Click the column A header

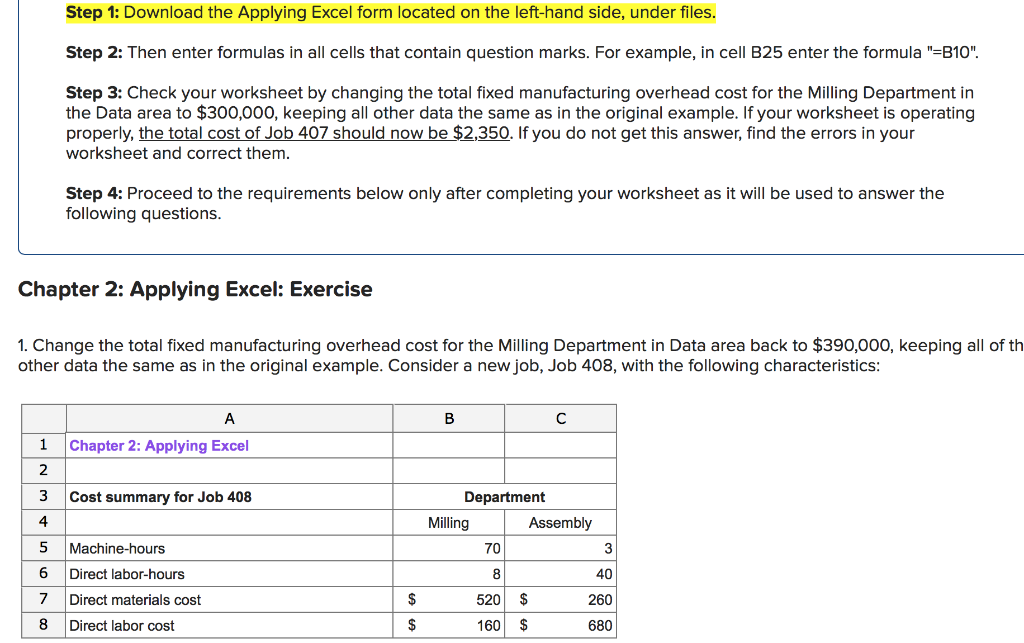click(x=228, y=418)
